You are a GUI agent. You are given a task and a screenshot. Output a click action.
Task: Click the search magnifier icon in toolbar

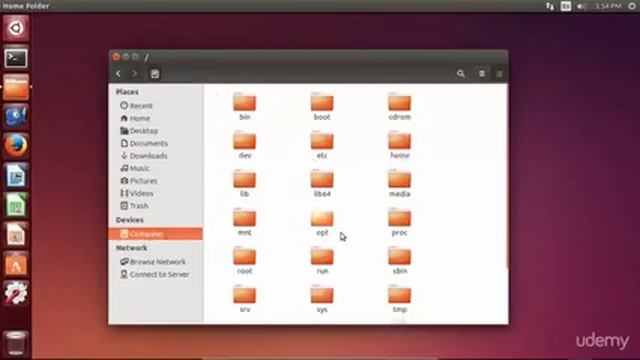point(461,74)
